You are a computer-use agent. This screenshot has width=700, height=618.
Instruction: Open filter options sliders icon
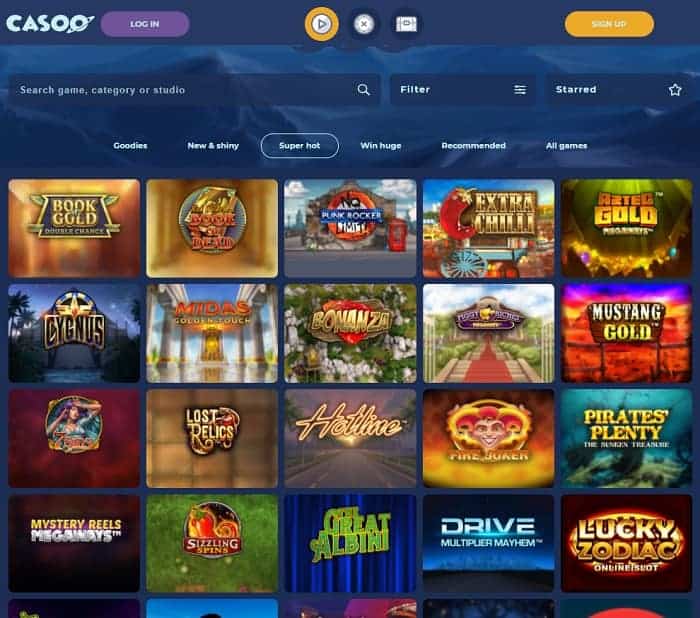click(520, 90)
